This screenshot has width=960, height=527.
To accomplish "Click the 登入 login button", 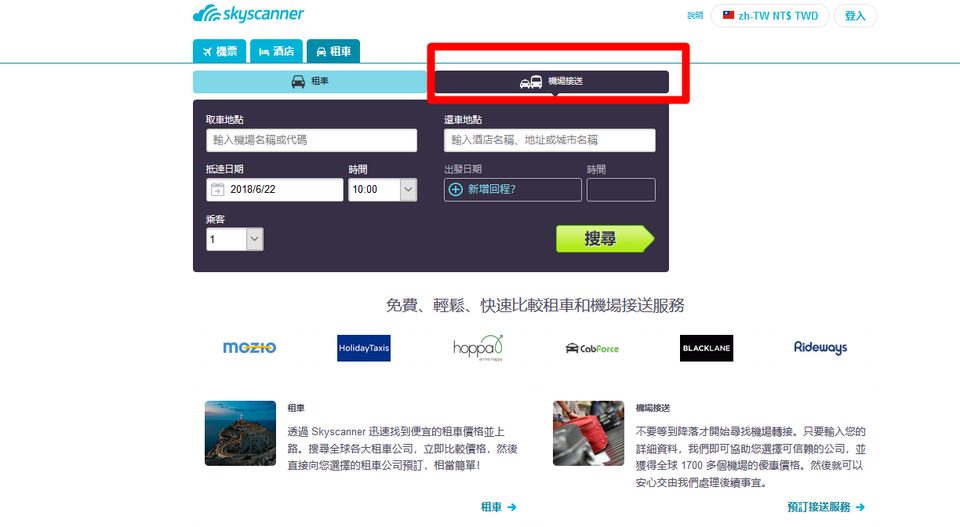I will coord(855,16).
